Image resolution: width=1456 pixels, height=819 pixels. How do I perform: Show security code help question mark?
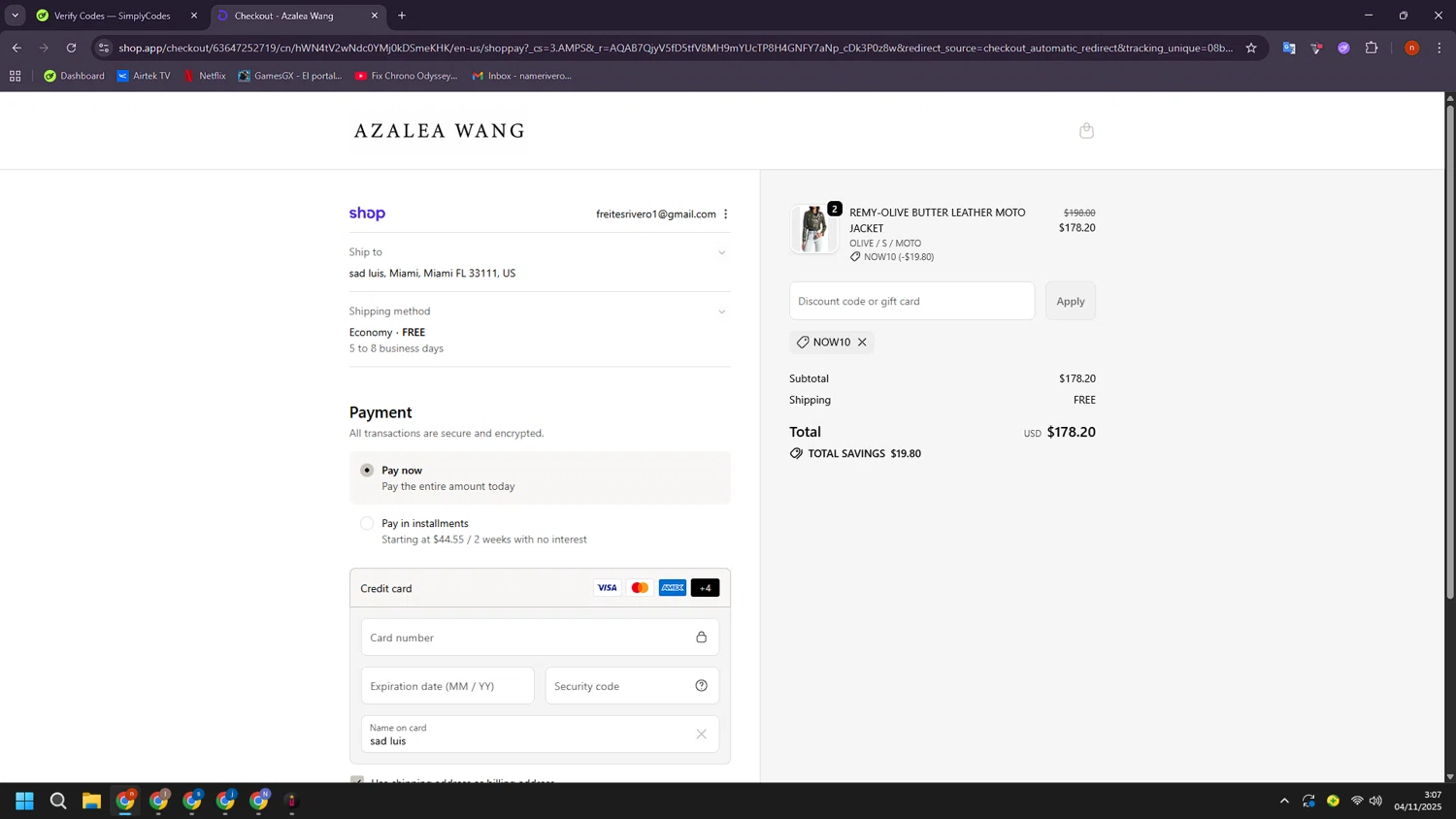coord(701,686)
